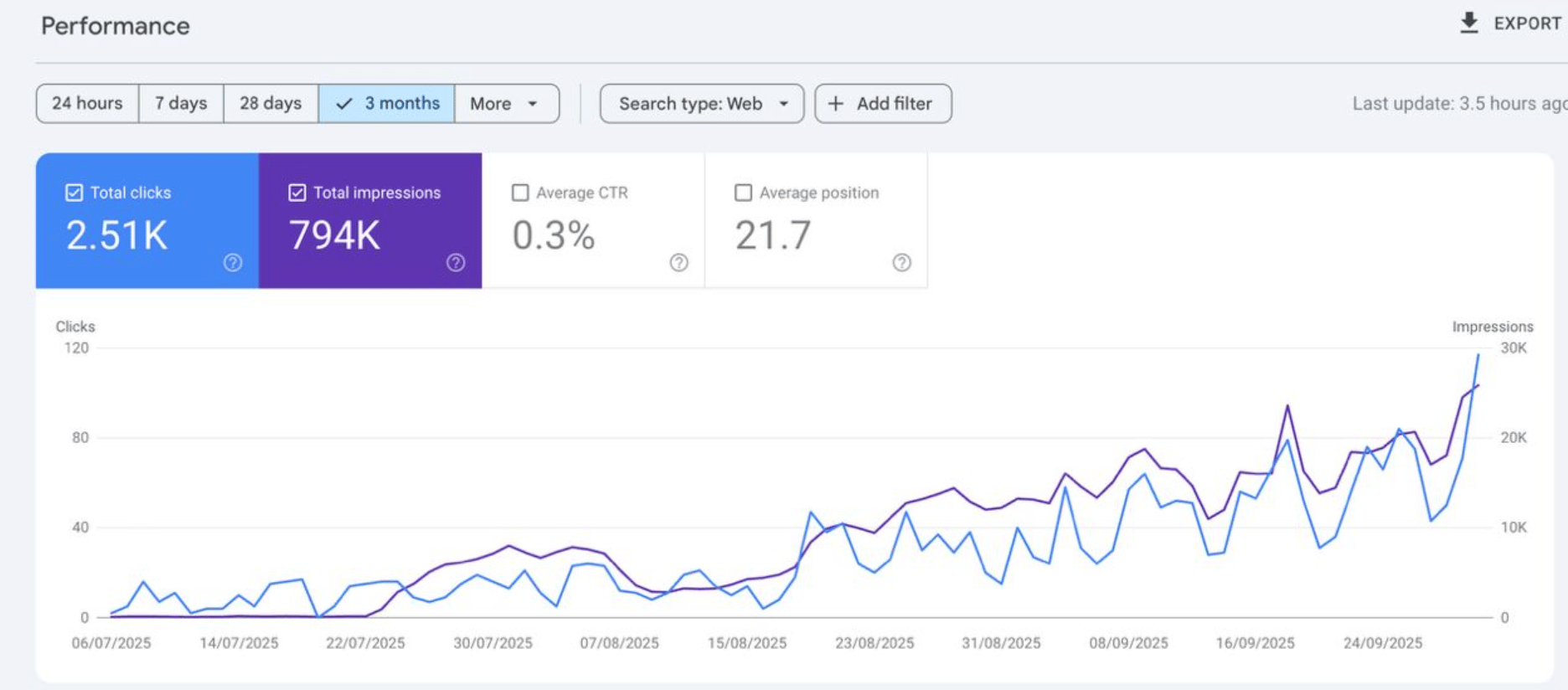Open help icon on Total clicks card
This screenshot has height=690, width=1568.
pyautogui.click(x=233, y=263)
